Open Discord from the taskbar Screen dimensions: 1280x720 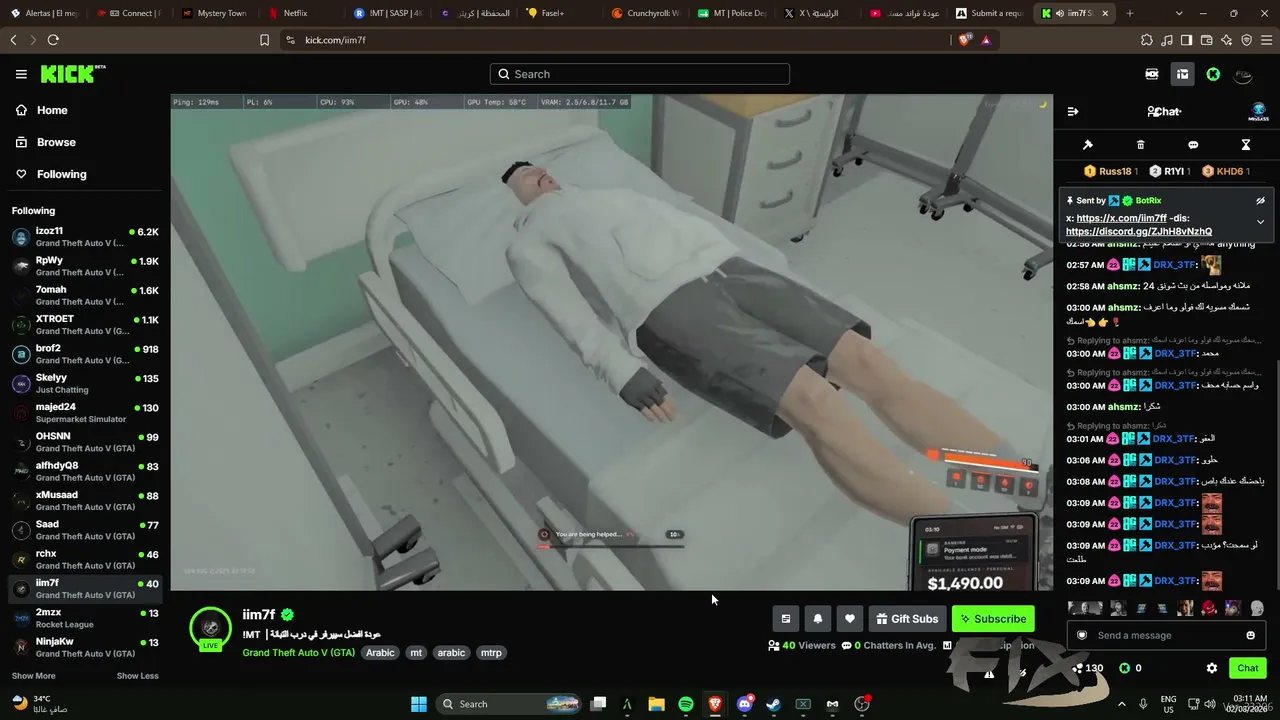click(744, 704)
